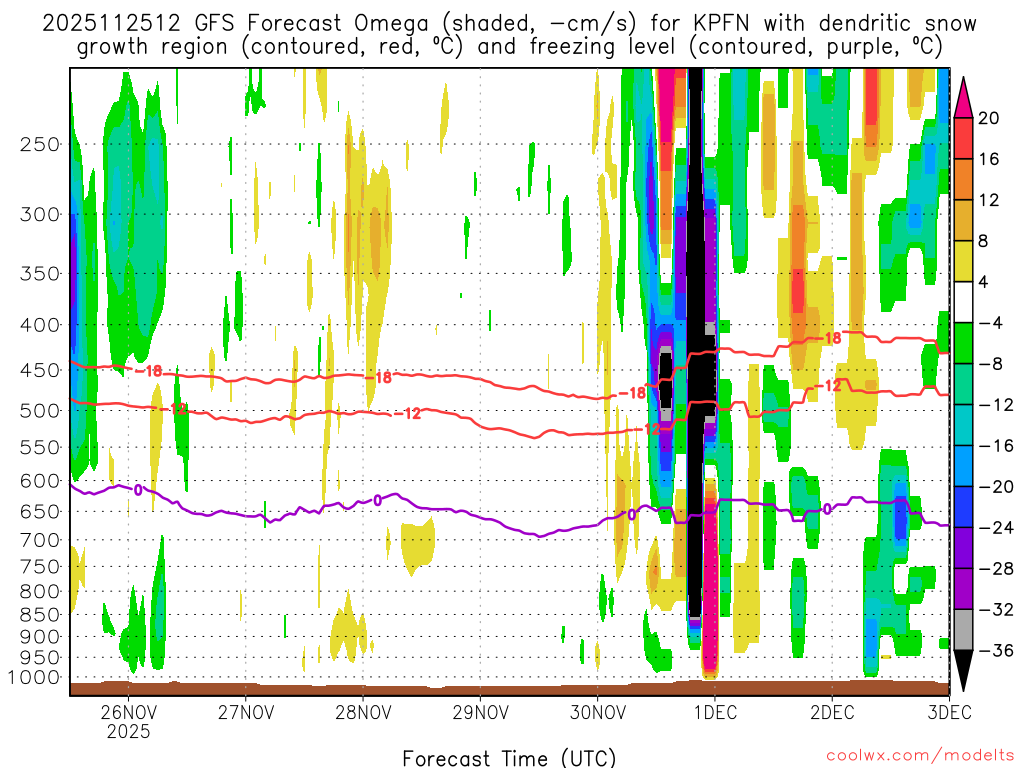Click the 350 pressure level label
1024x768 pixels.
(x=40, y=273)
